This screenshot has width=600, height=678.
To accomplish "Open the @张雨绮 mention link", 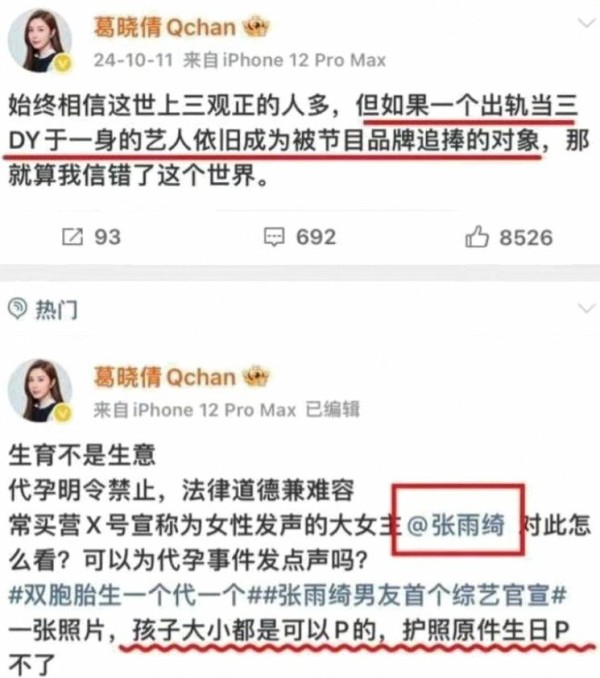I will pos(456,525).
